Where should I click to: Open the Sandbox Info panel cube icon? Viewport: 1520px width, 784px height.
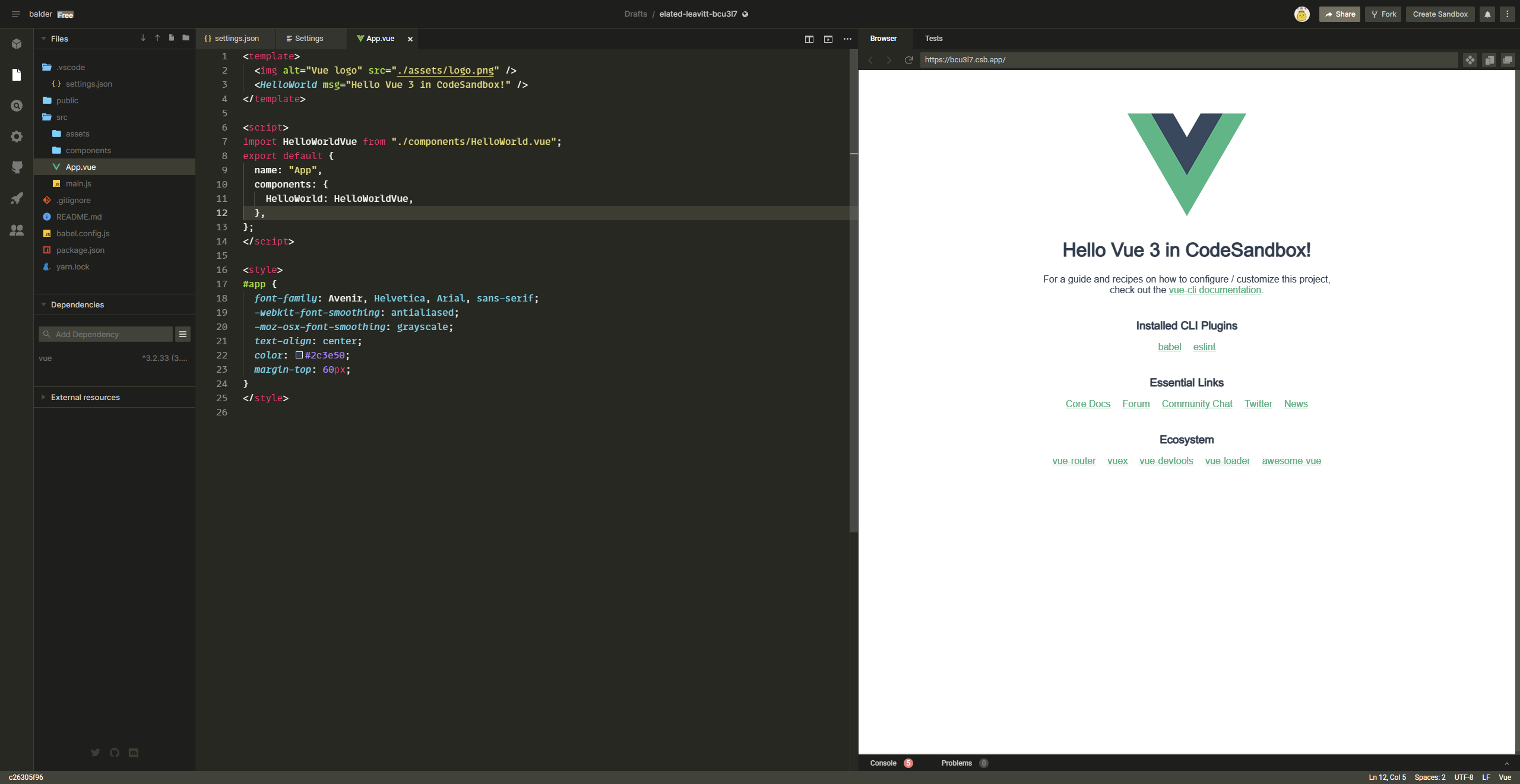click(17, 44)
